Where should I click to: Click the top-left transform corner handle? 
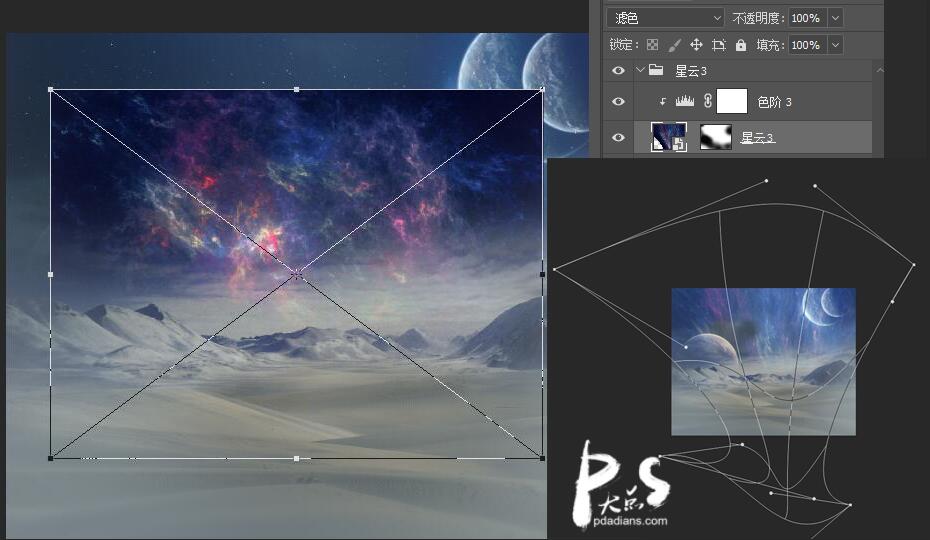pyautogui.click(x=50, y=90)
